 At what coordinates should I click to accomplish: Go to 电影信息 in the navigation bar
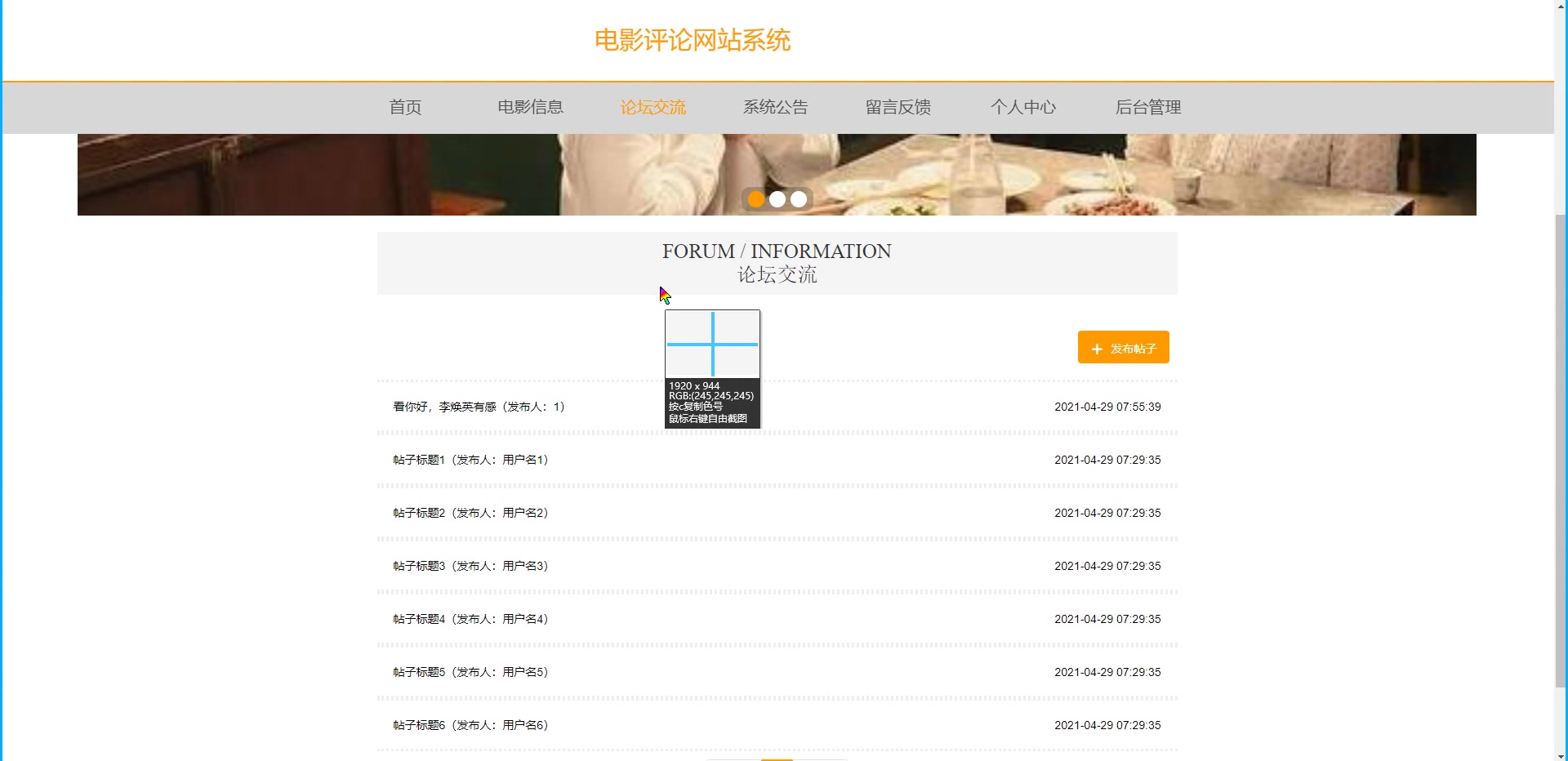tap(530, 107)
